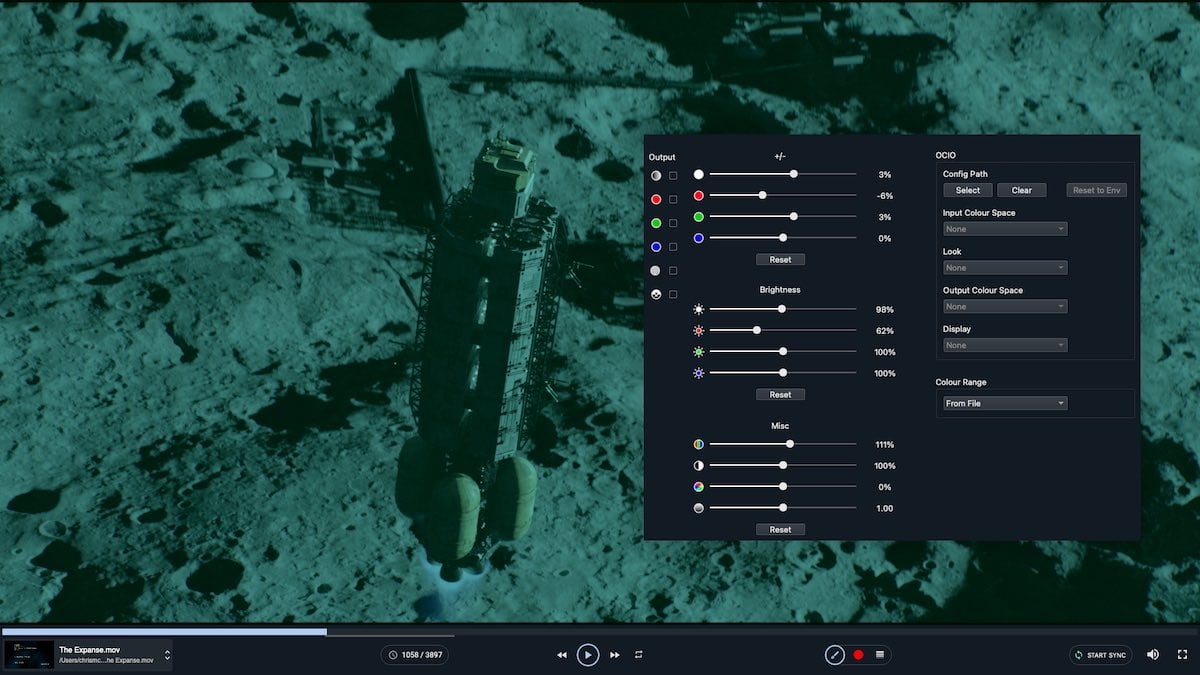Open the Output Colour Space dropdown

coord(1005,306)
